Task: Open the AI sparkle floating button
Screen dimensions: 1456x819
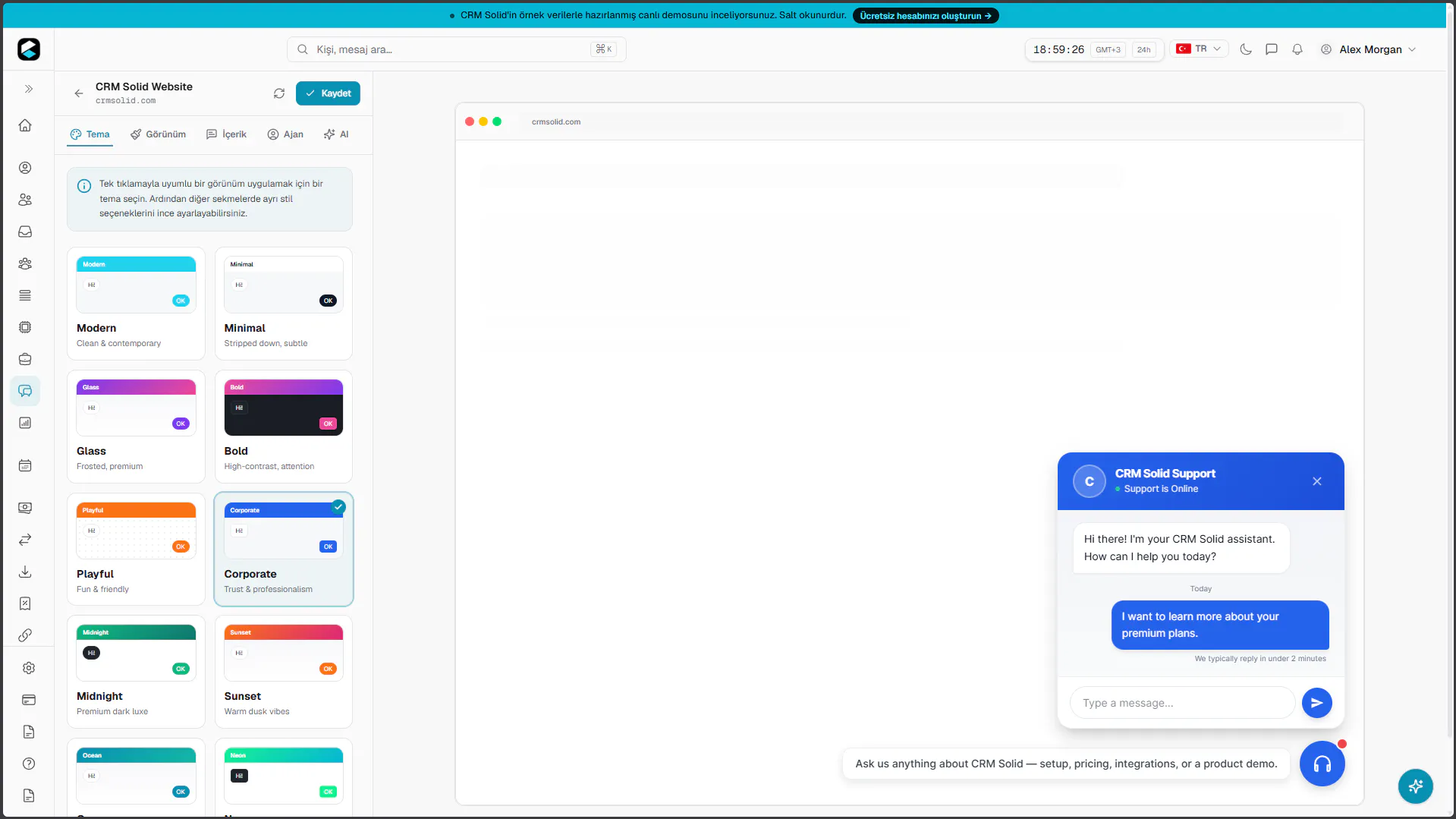Action: [x=1416, y=786]
